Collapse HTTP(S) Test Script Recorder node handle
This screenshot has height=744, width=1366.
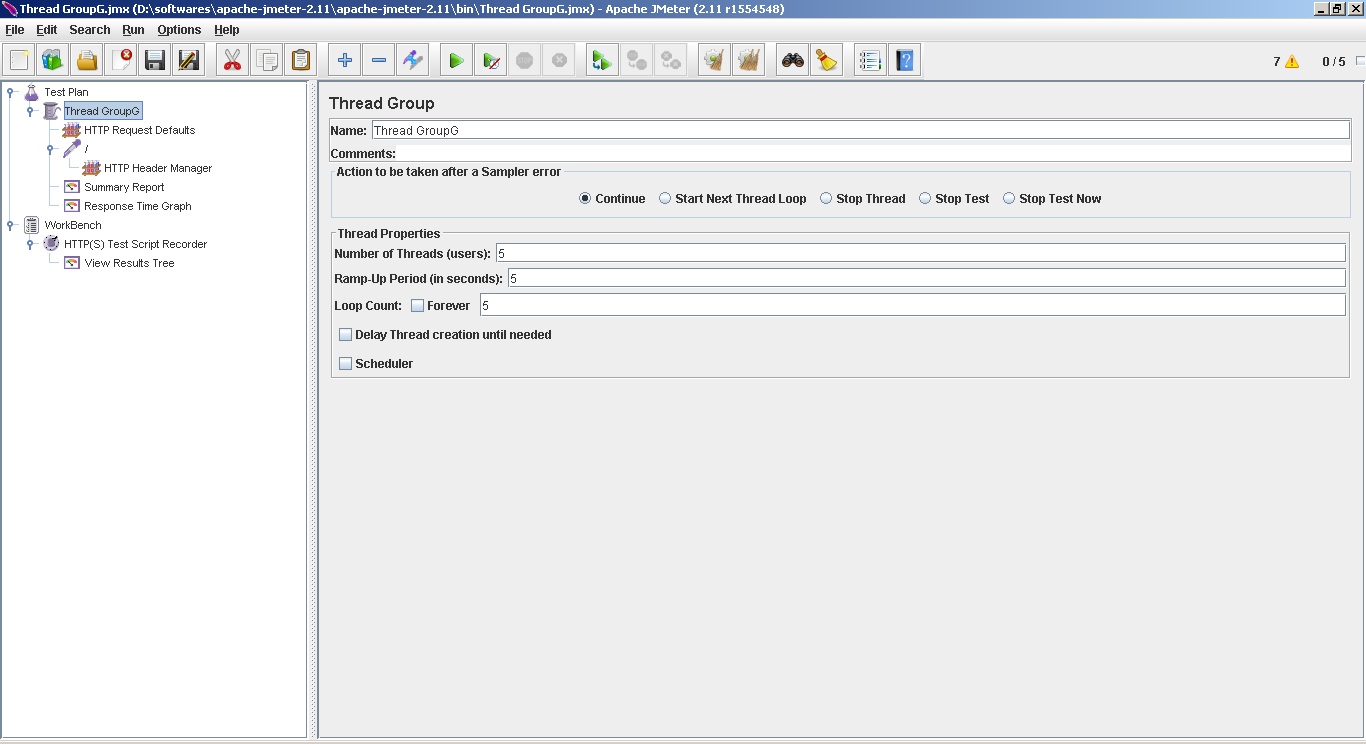(30, 244)
